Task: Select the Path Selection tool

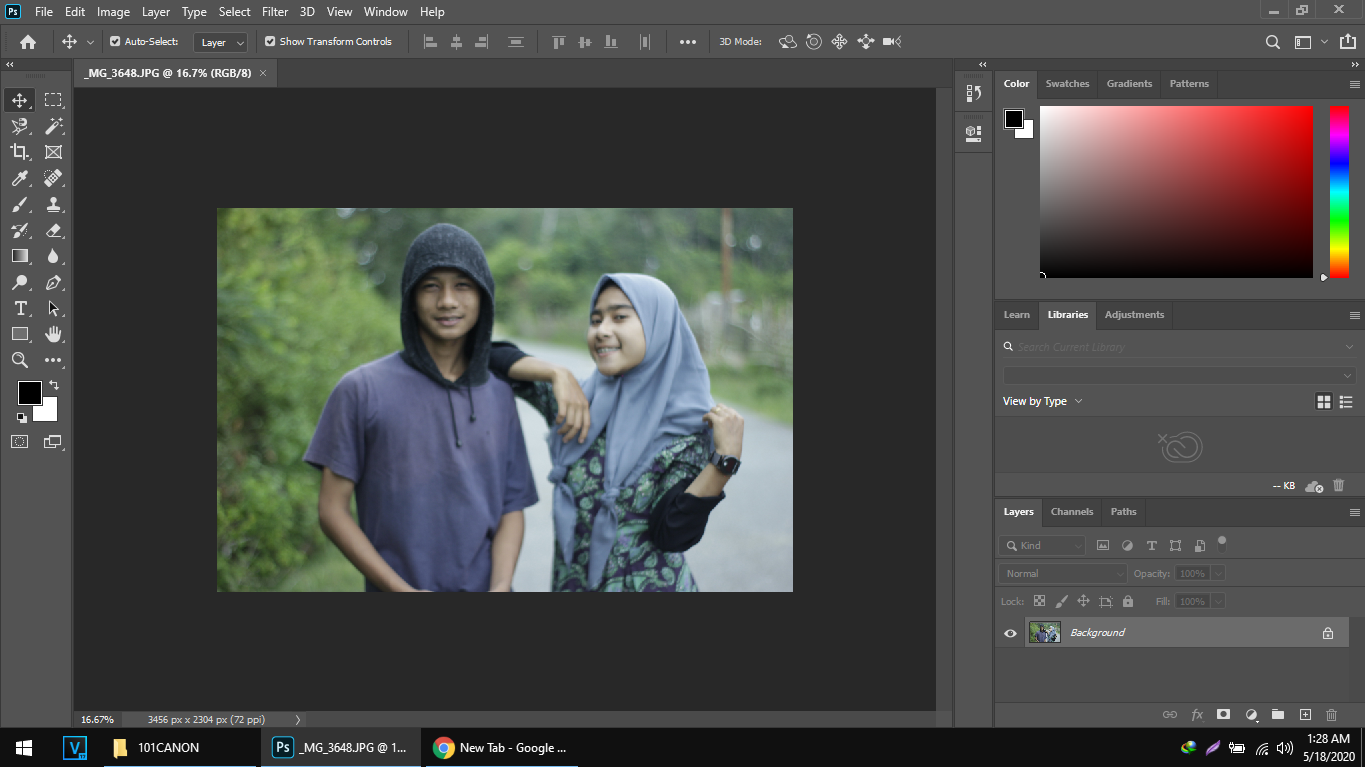Action: click(x=53, y=308)
